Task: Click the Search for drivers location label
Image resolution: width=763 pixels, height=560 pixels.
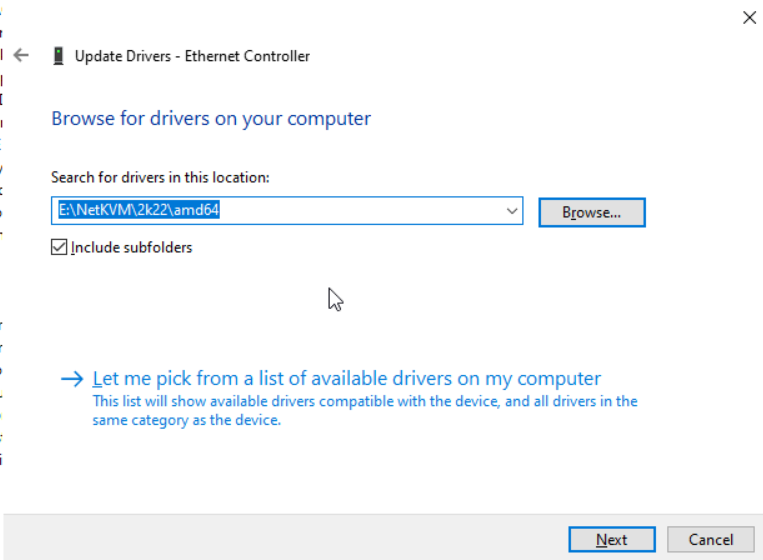Action: pos(160,178)
